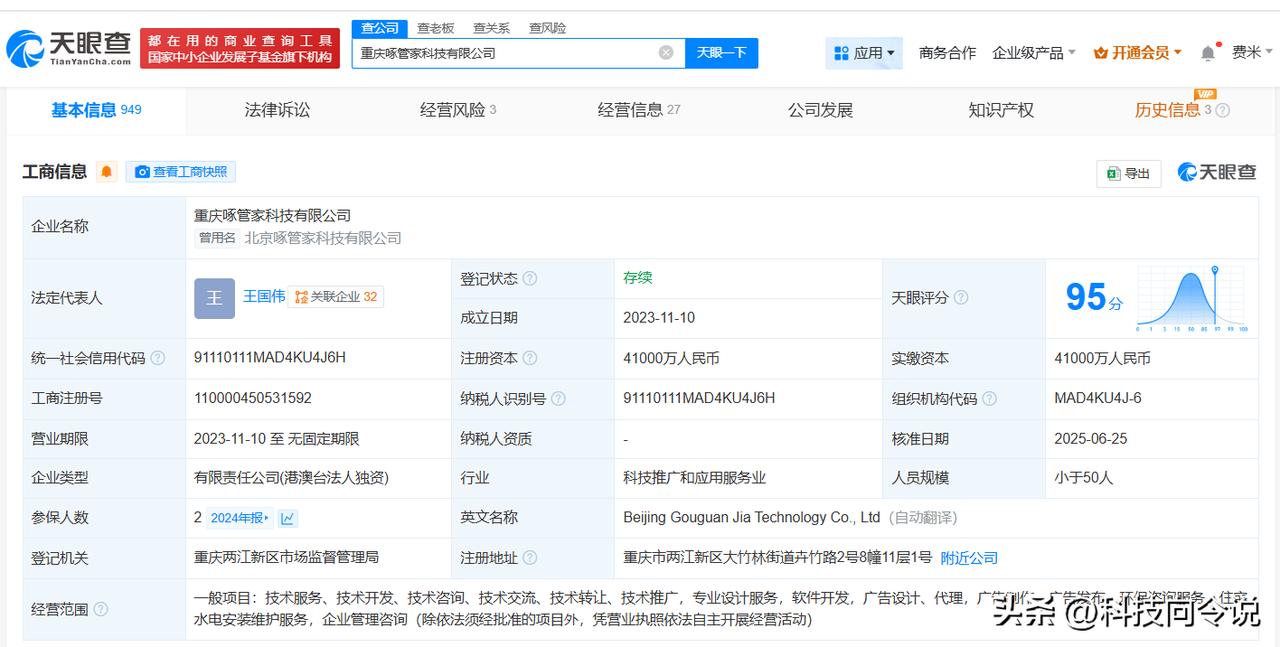This screenshot has height=647, width=1280.
Task: Clear the search box with the X icon
Action: point(665,53)
